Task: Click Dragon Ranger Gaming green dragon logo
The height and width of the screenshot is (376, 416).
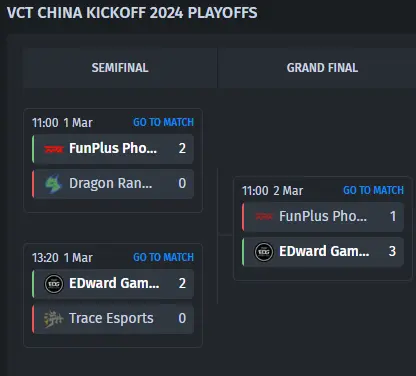Action: tap(53, 184)
